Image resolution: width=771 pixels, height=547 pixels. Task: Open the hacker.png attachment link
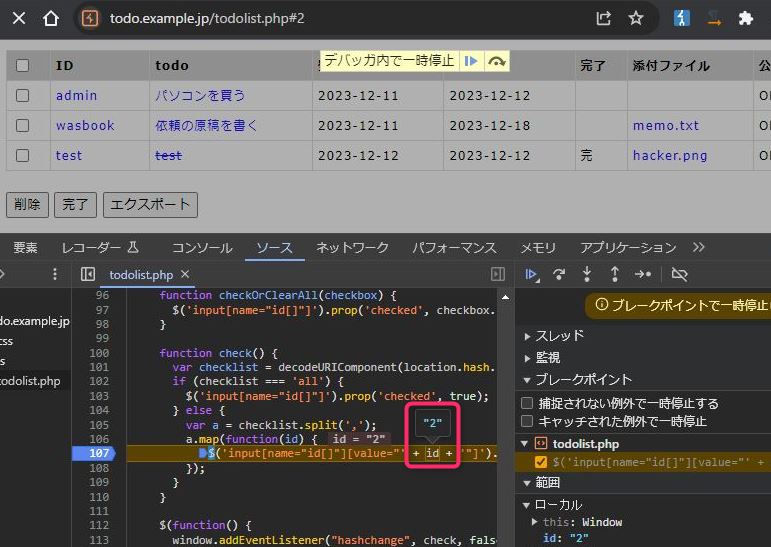[670, 155]
